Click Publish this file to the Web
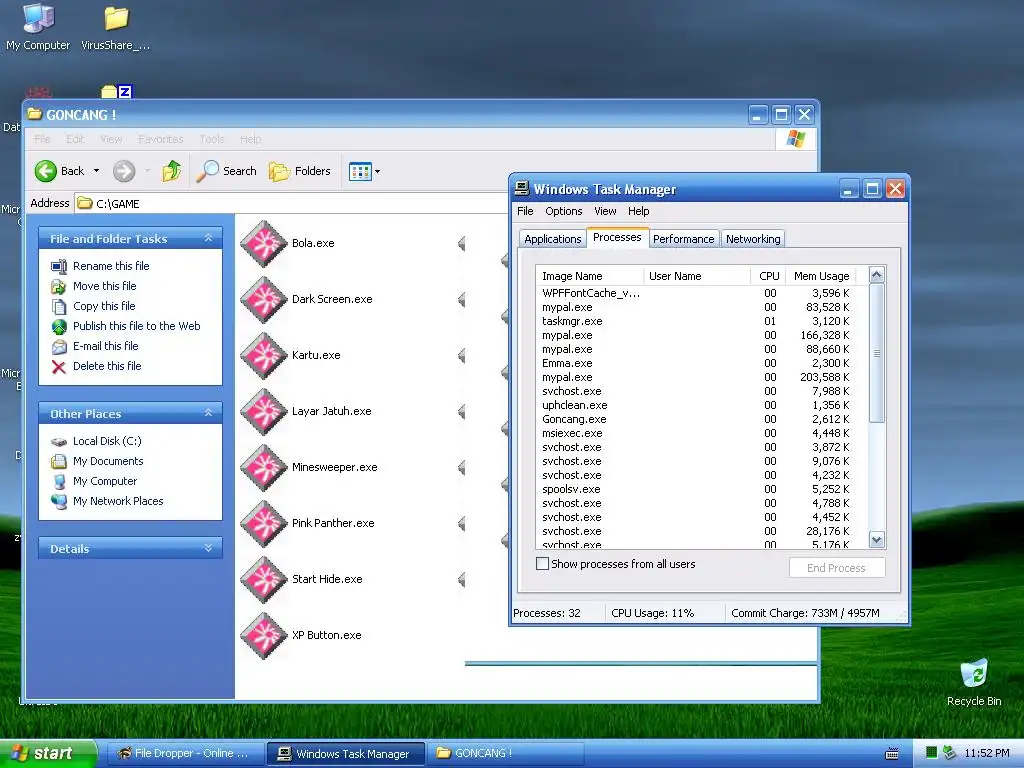 click(136, 326)
